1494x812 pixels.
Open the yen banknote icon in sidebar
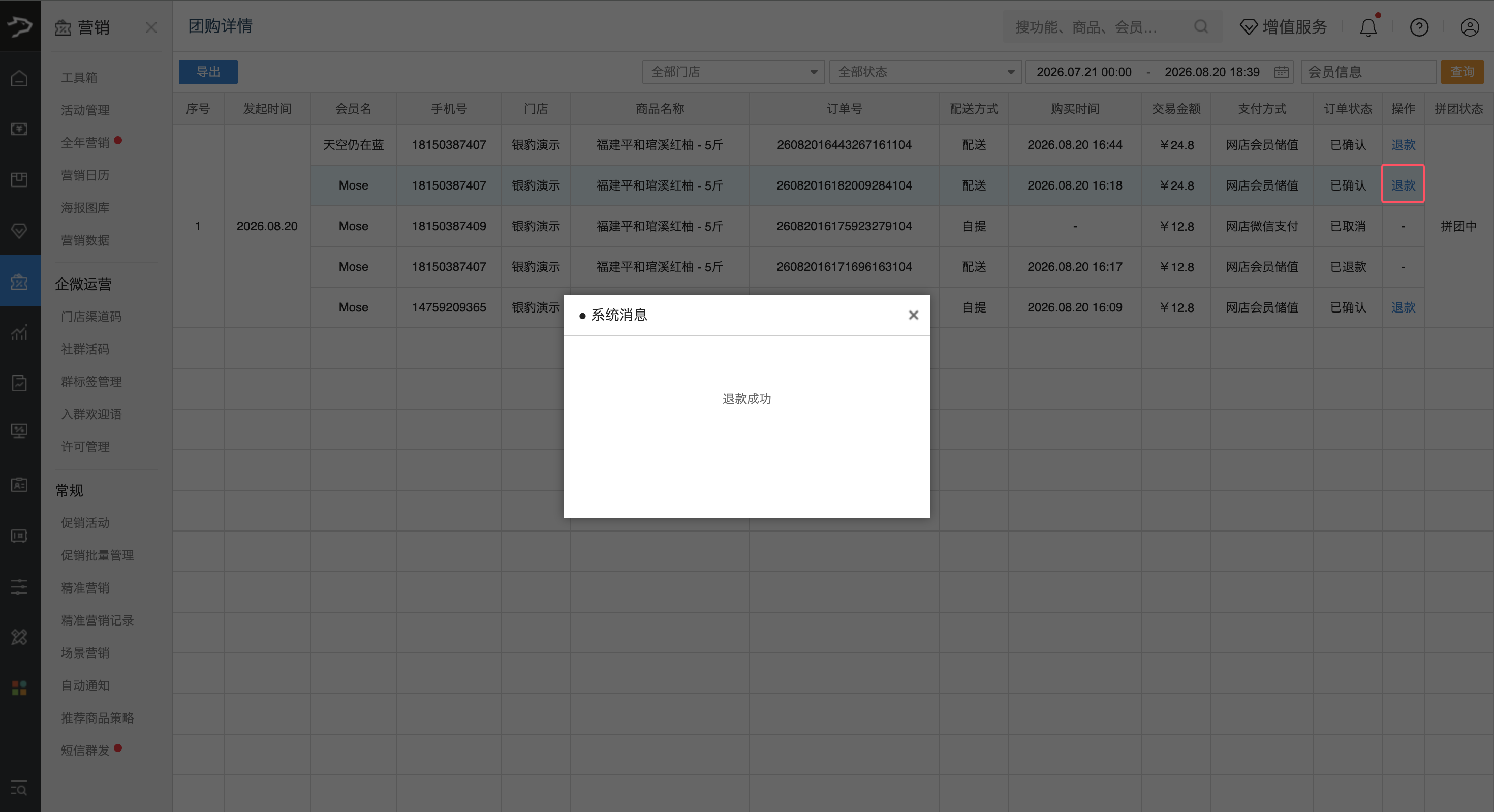[20, 129]
